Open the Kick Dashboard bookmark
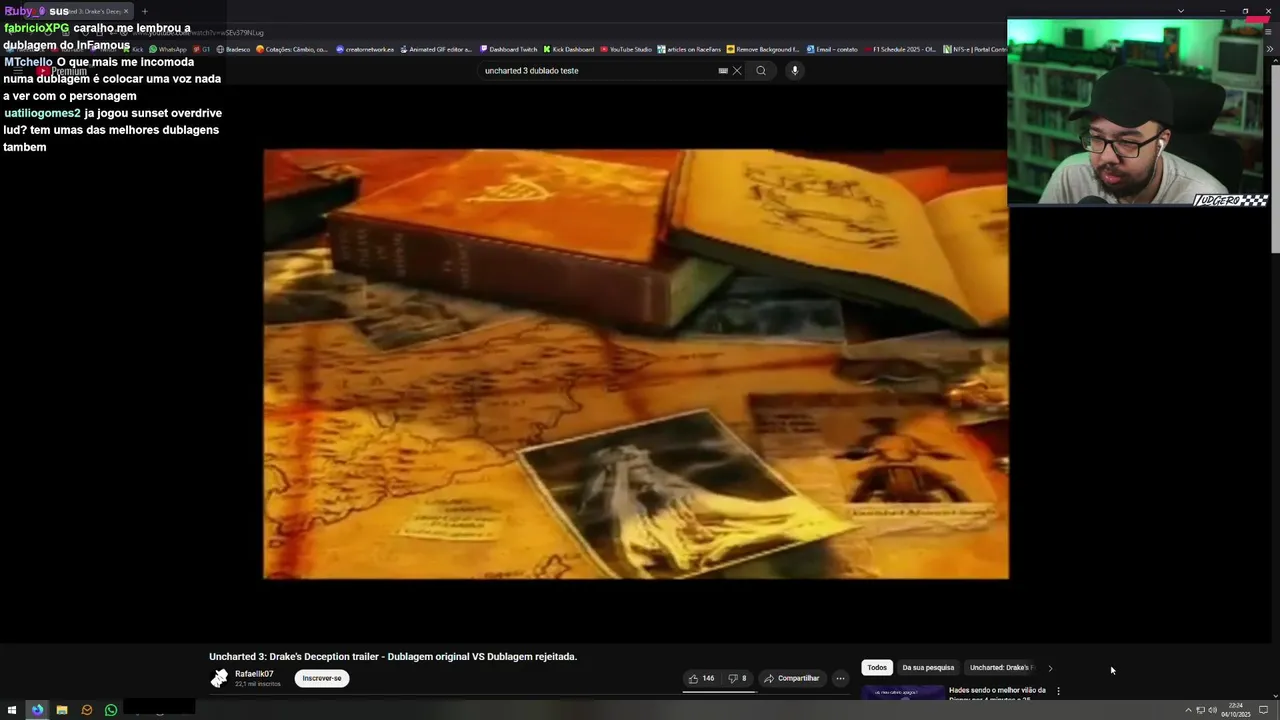Image resolution: width=1280 pixels, height=720 pixels. [x=569, y=49]
